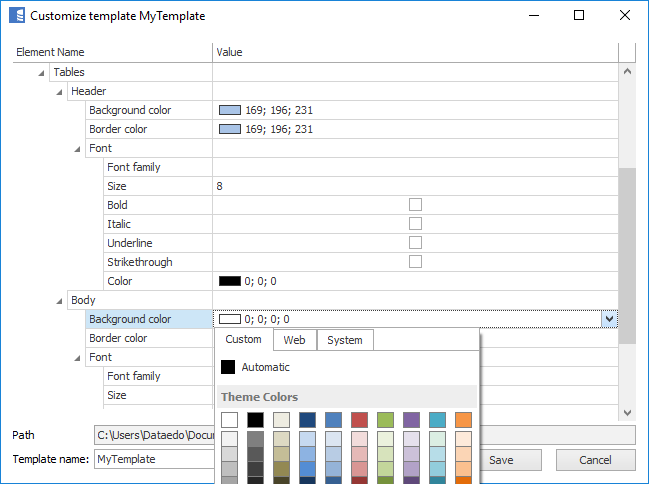This screenshot has width=649, height=484.
Task: Click the scrollbar up arrow
Action: [627, 72]
